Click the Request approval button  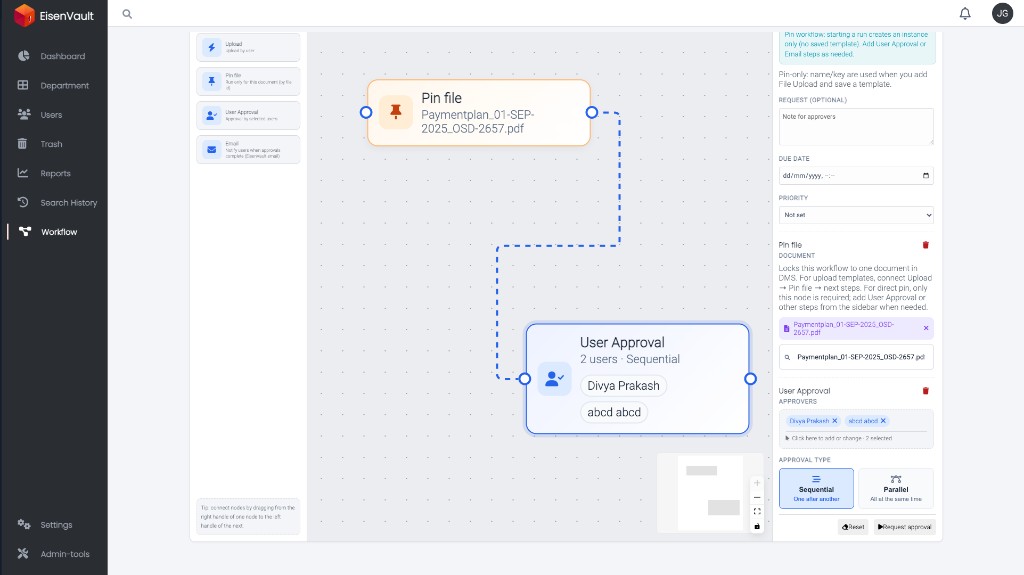point(904,527)
